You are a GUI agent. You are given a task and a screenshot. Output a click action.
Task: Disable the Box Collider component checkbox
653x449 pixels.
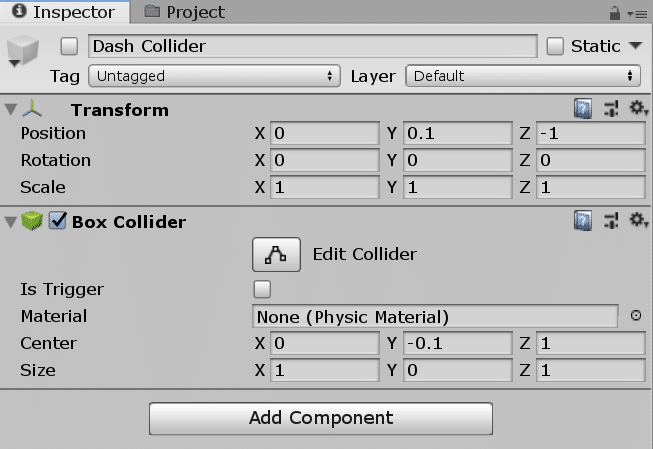58,221
